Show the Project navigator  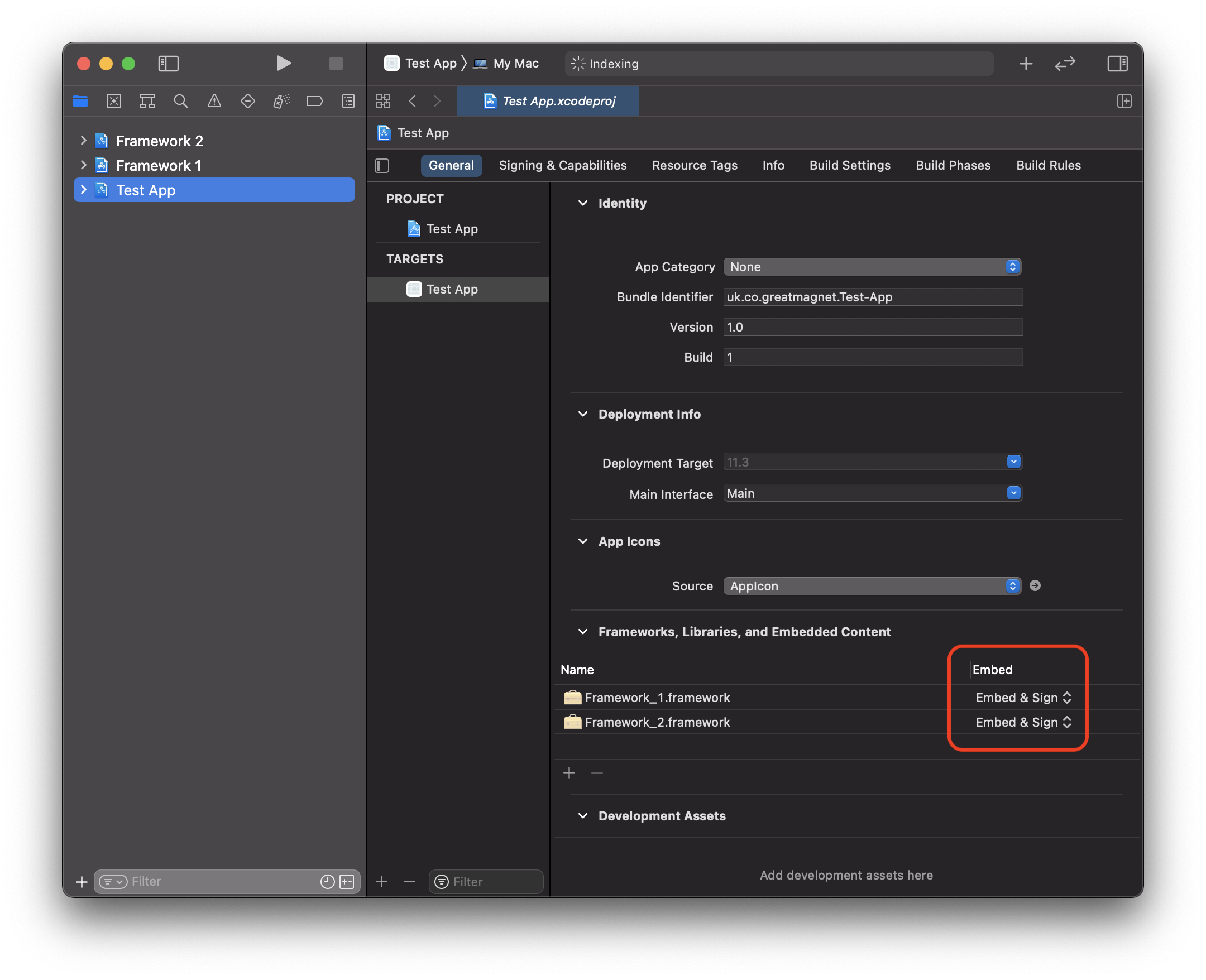81,101
